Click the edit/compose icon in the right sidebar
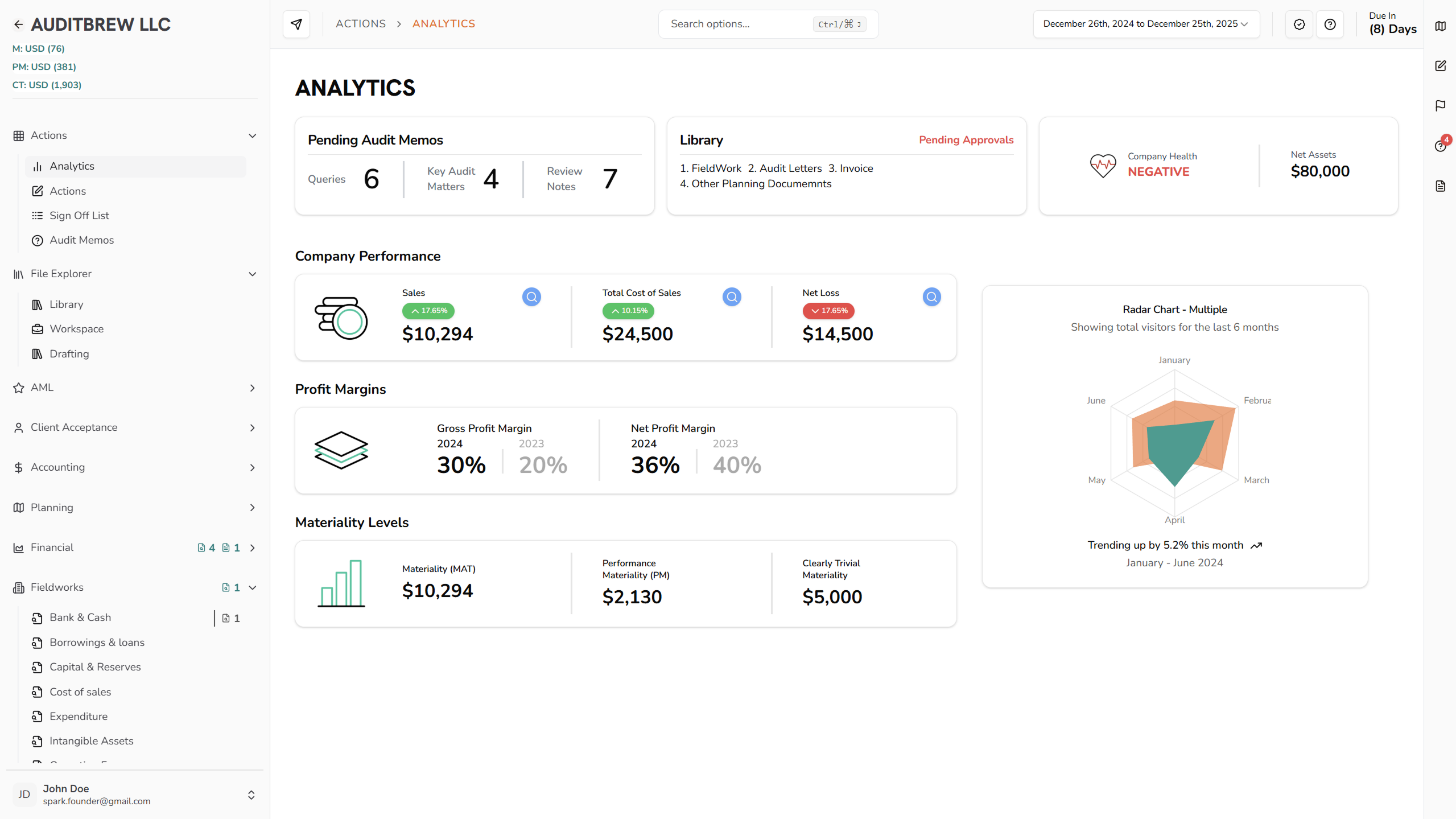 (x=1440, y=65)
